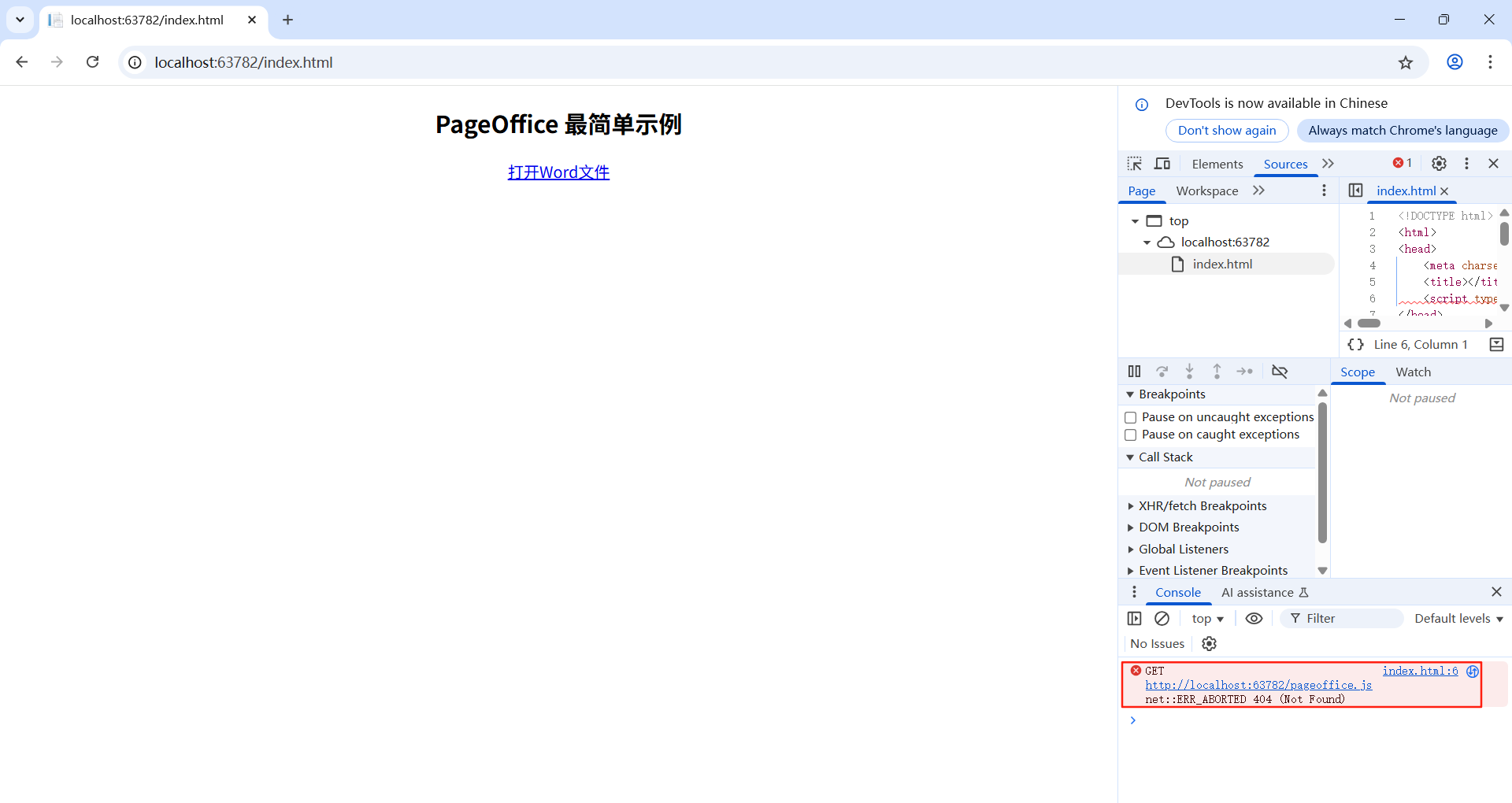Clear the console with the ban icon
The height and width of the screenshot is (803, 1512).
[x=1162, y=619]
